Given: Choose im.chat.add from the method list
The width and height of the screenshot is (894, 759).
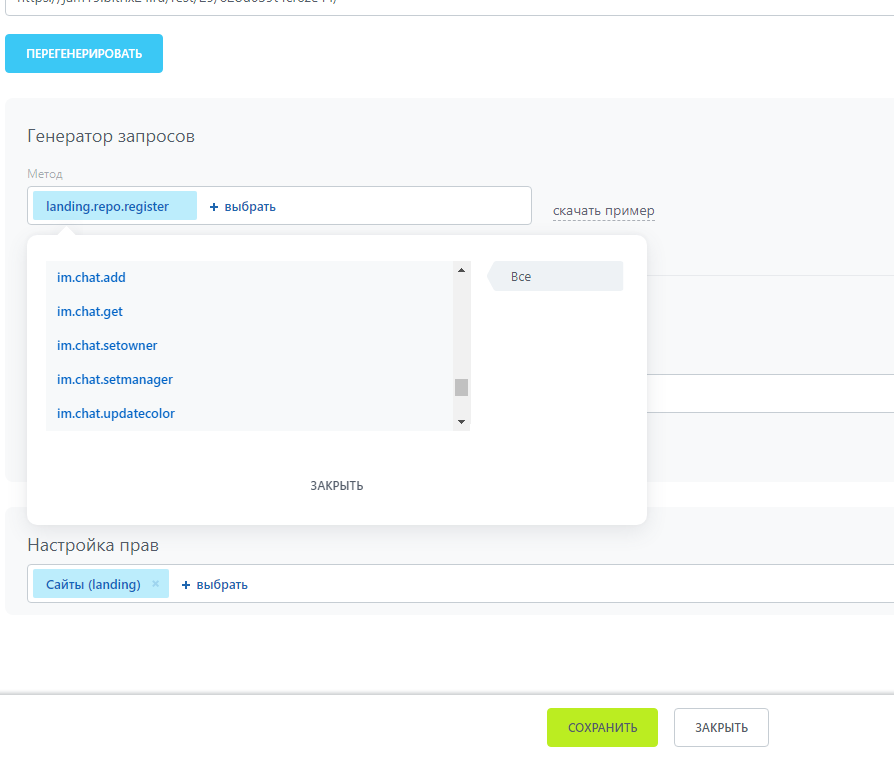Looking at the screenshot, I should [x=91, y=277].
